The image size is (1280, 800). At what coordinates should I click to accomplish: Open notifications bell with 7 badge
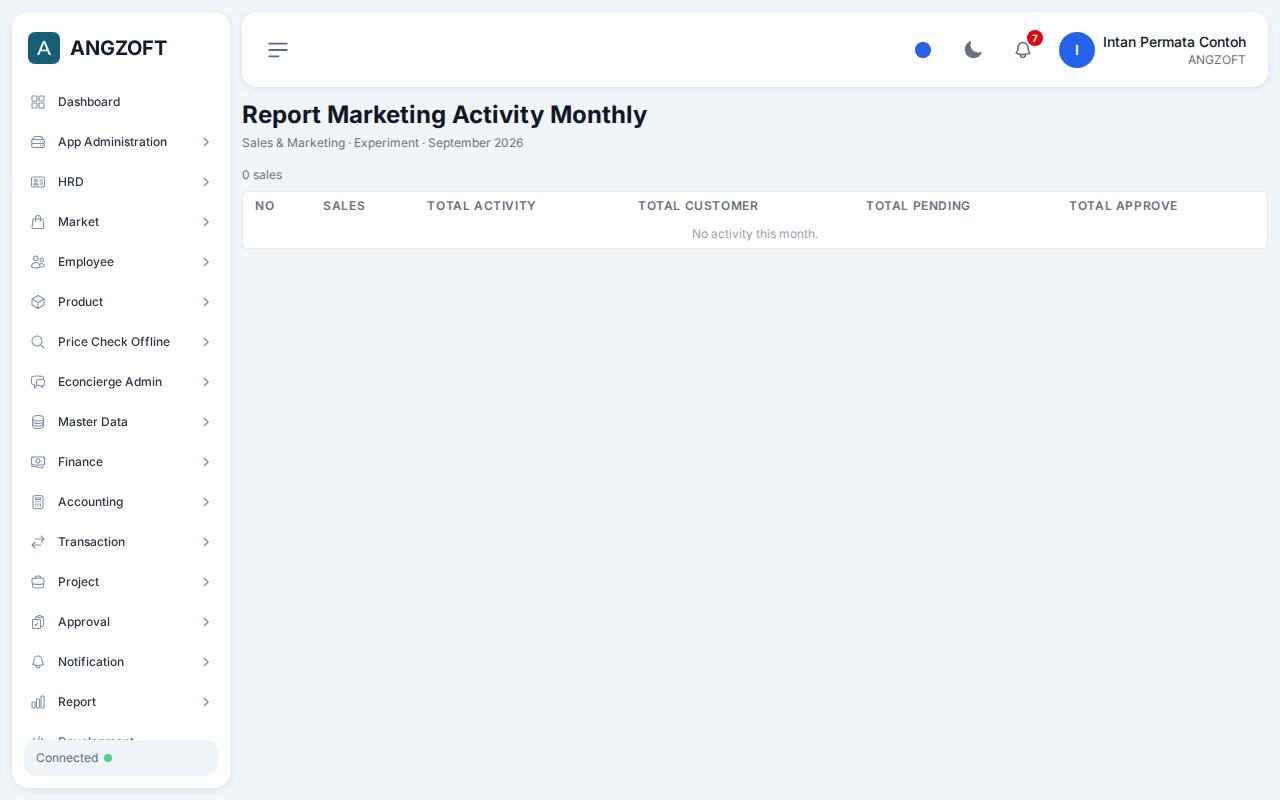coord(1023,50)
